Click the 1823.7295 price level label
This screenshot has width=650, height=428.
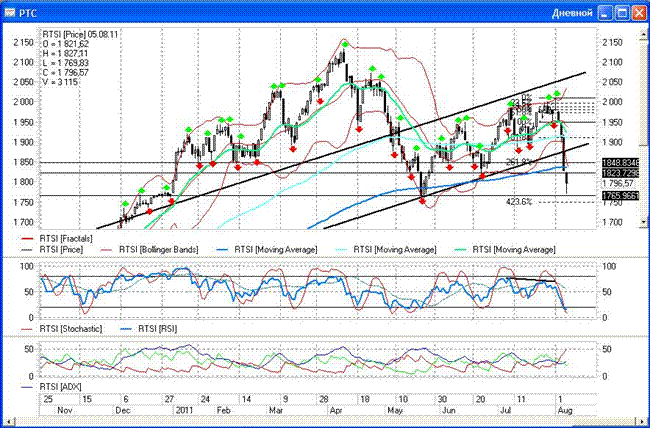[620, 173]
